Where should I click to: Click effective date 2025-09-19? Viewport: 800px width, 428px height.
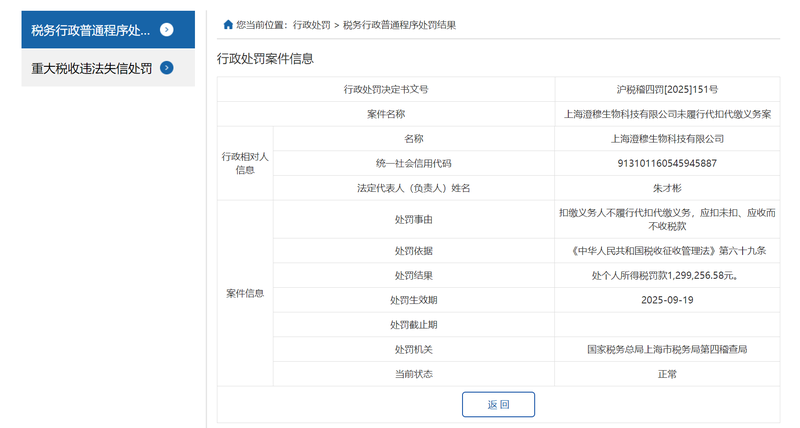(x=667, y=300)
